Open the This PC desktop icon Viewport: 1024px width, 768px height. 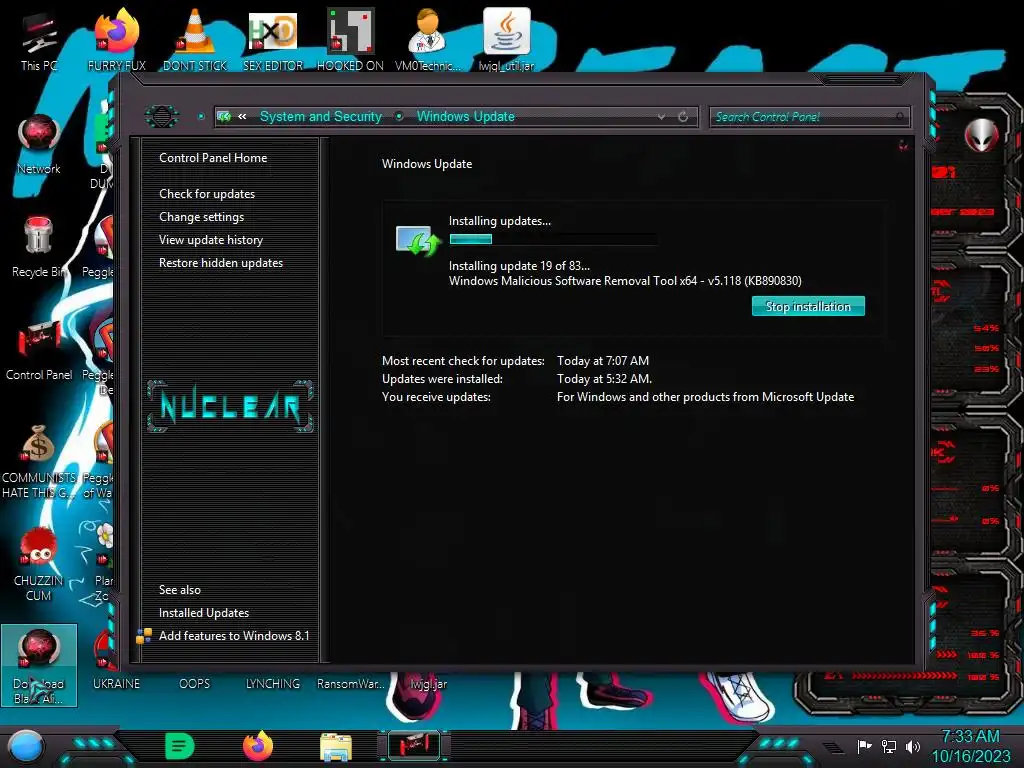(x=39, y=40)
